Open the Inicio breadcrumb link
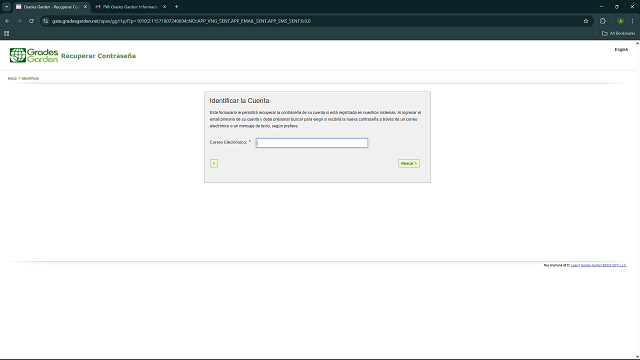Screen dimensions: 640x360 [12, 78]
